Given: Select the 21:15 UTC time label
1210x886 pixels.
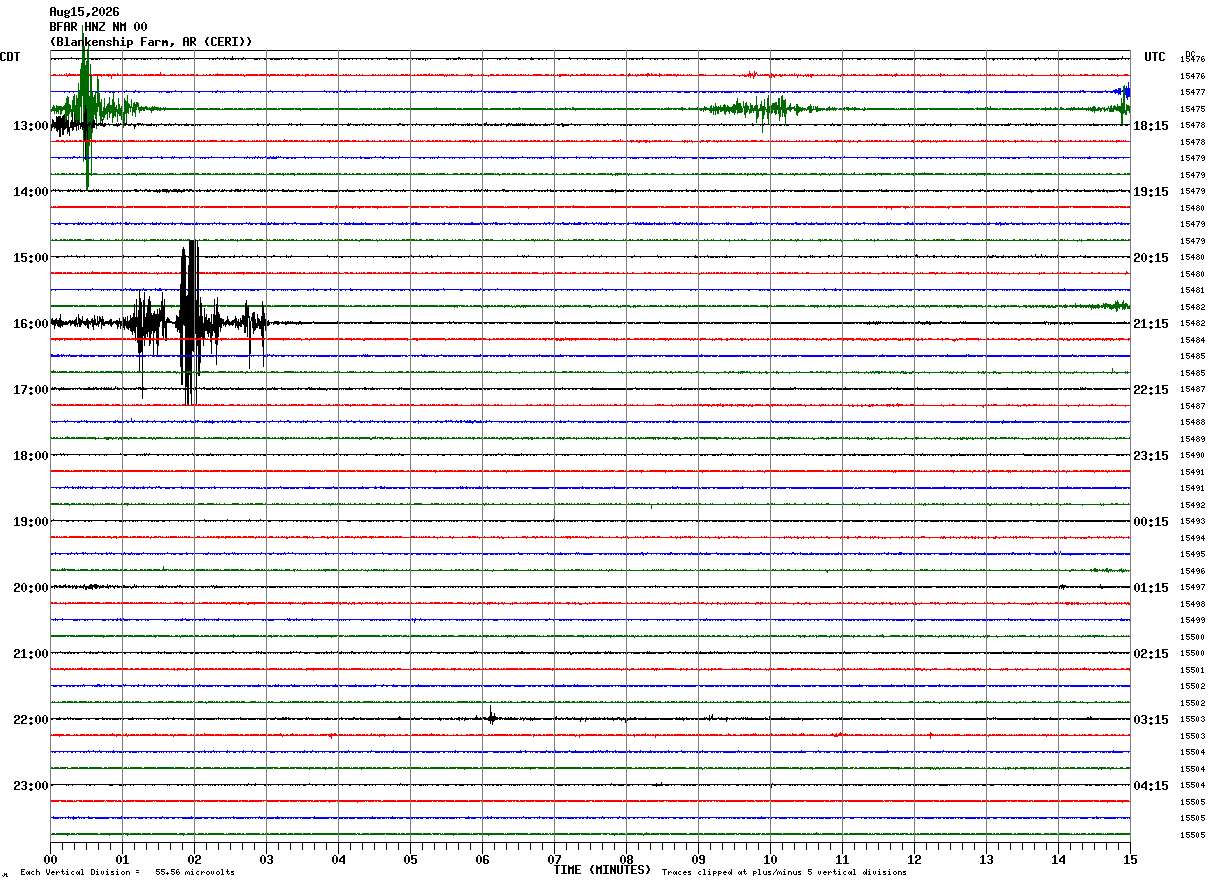Looking at the screenshot, I should click(1150, 324).
